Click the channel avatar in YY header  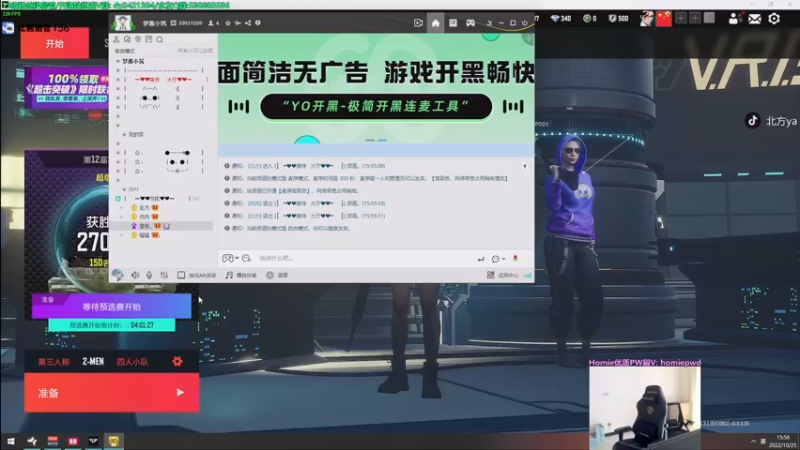122,23
